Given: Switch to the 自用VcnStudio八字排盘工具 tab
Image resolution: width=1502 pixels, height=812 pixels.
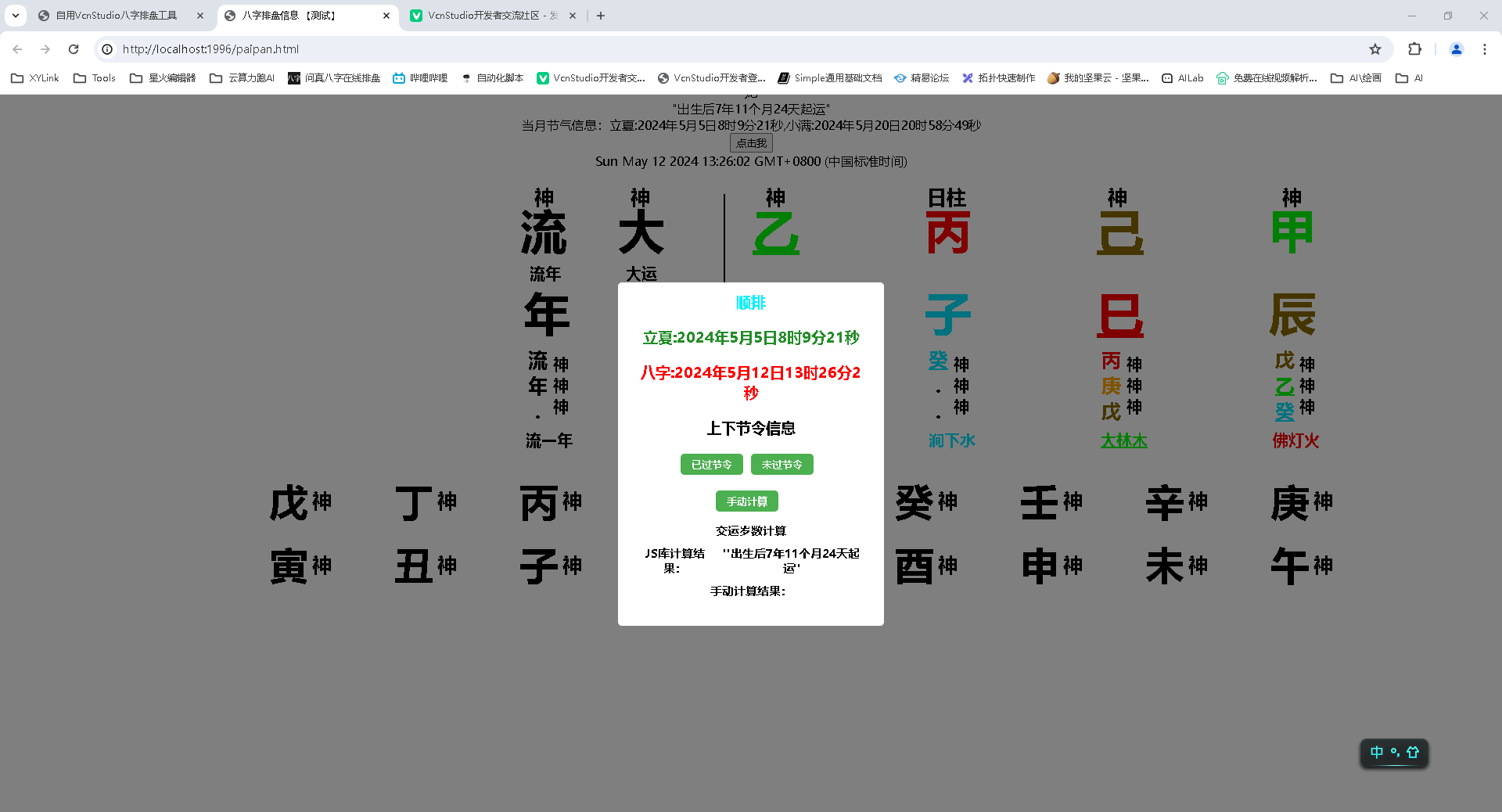Looking at the screenshot, I should (x=117, y=16).
